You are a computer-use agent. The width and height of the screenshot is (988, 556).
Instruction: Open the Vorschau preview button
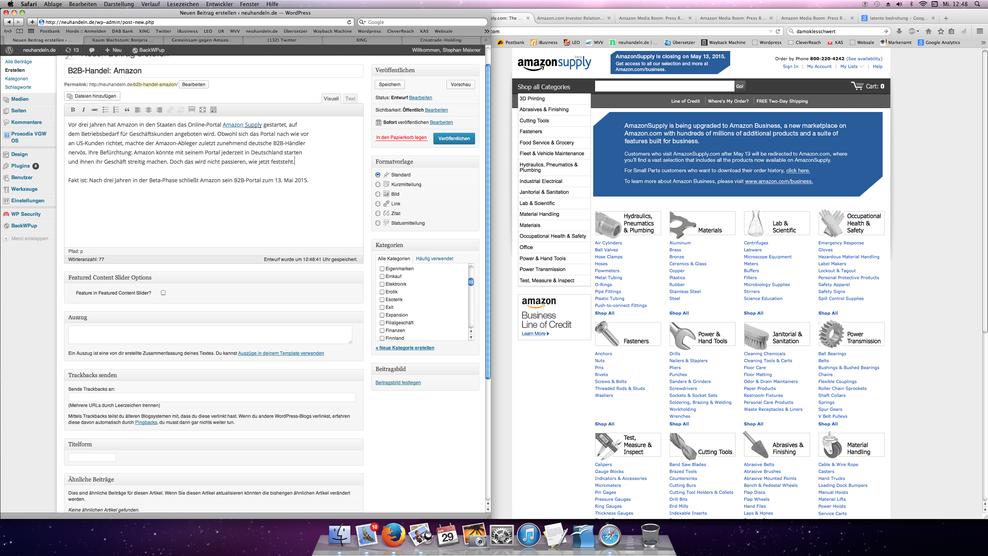tap(461, 84)
